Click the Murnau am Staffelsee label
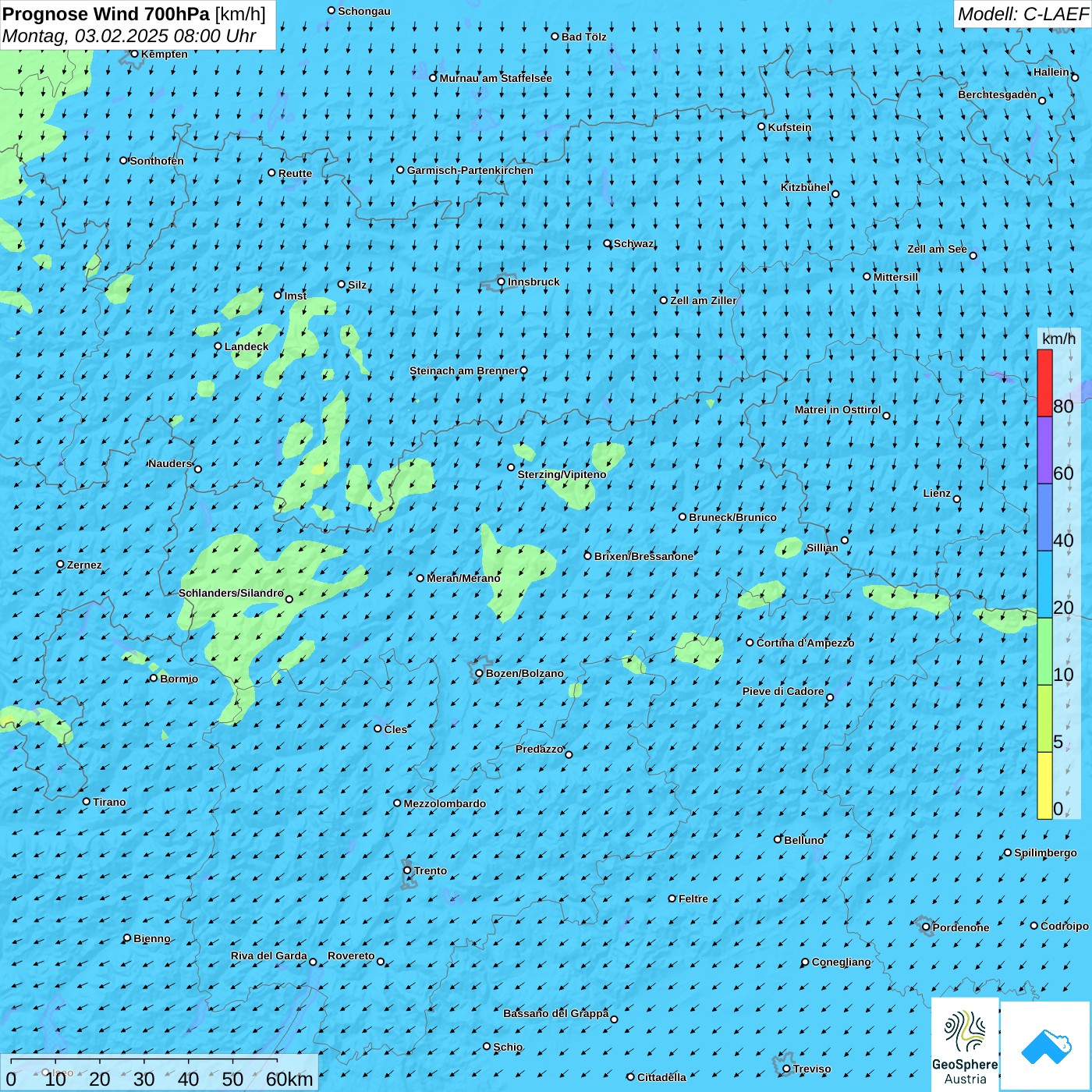The width and height of the screenshot is (1092, 1092). (495, 78)
